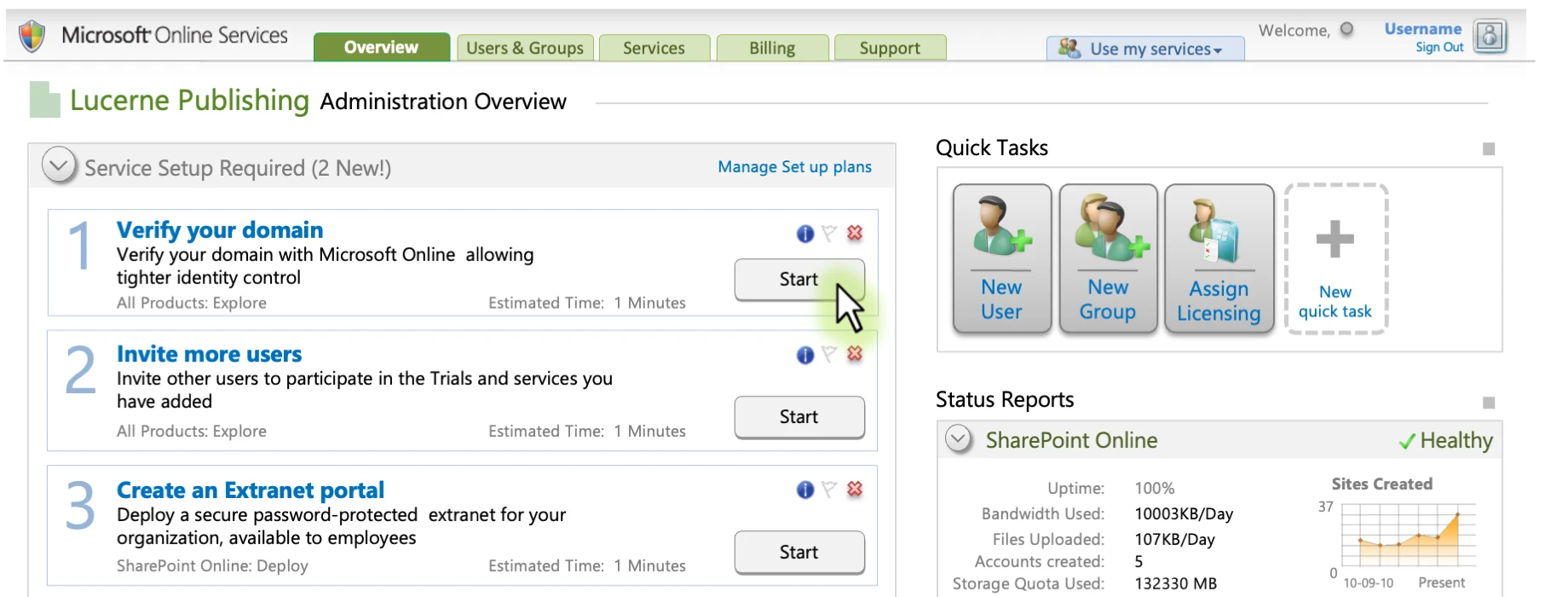Screen dimensions: 1568x597
Task: Open the Services tab
Action: tap(654, 48)
